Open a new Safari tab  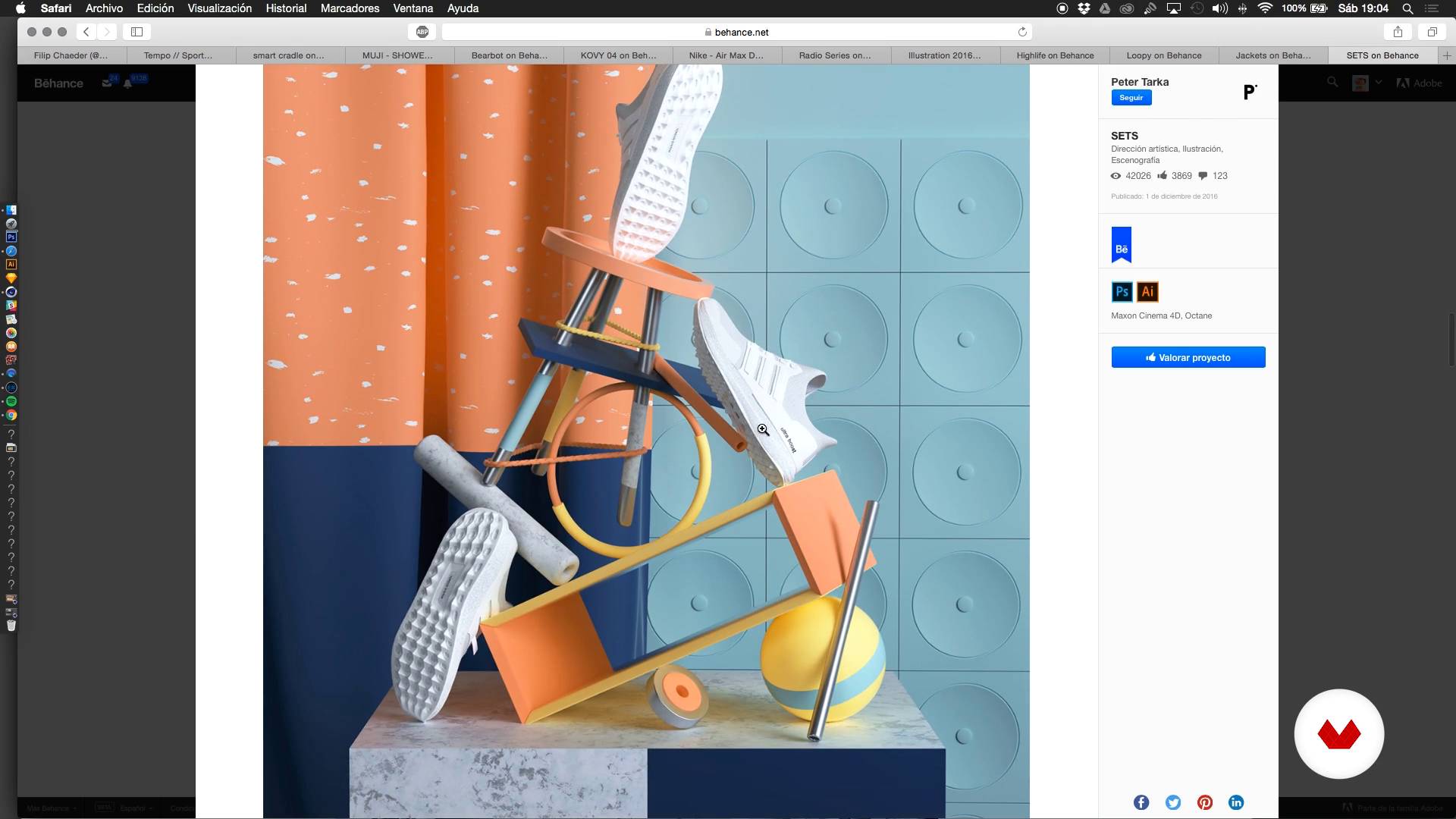(1447, 55)
